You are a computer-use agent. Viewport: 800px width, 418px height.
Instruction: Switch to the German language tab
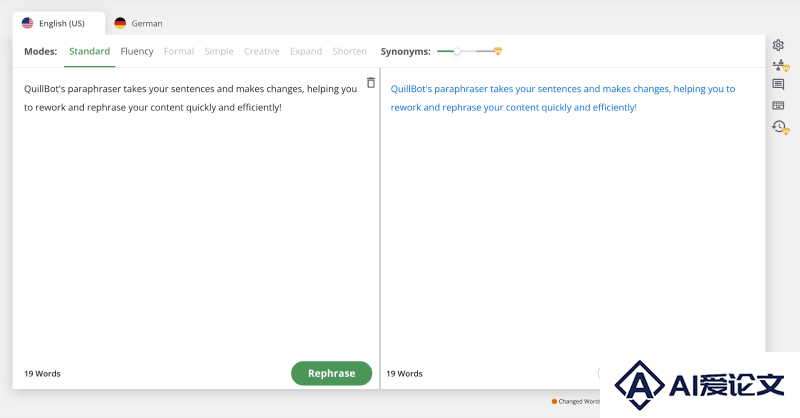point(138,23)
